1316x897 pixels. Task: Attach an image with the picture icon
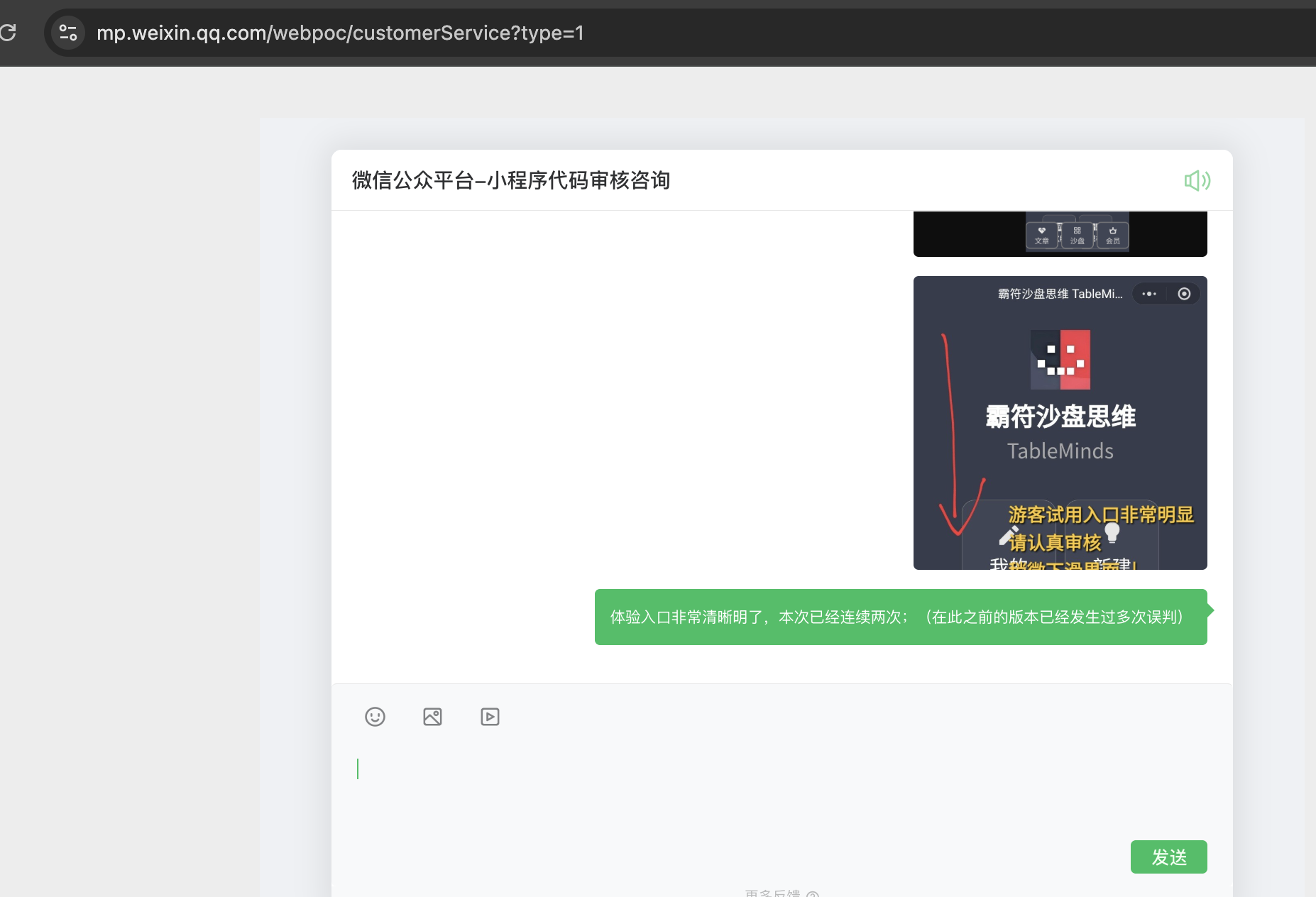coord(432,717)
